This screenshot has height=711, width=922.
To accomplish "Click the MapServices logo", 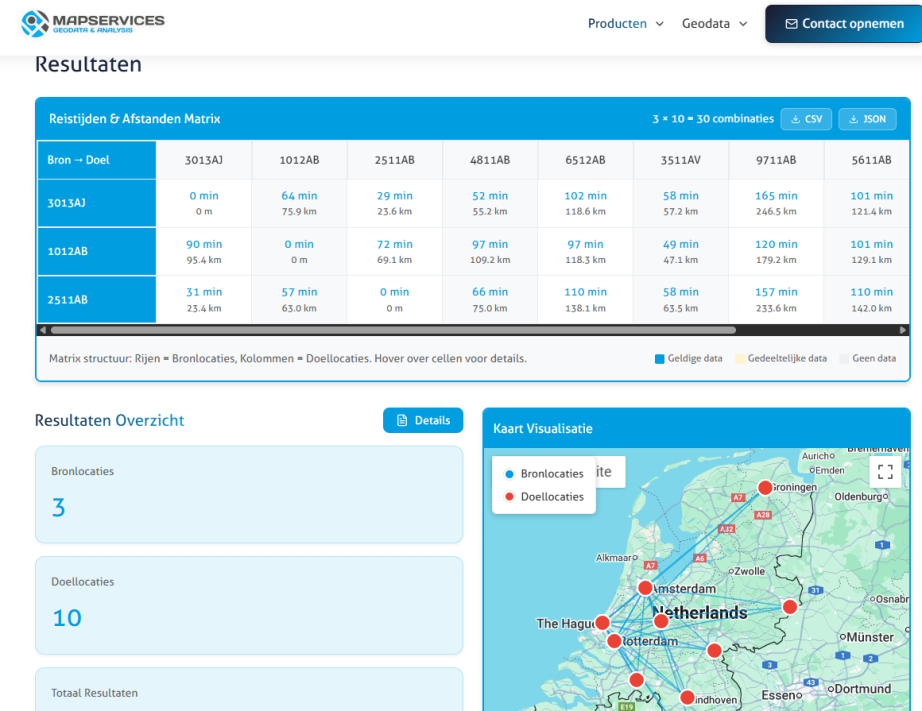I will 93,23.
